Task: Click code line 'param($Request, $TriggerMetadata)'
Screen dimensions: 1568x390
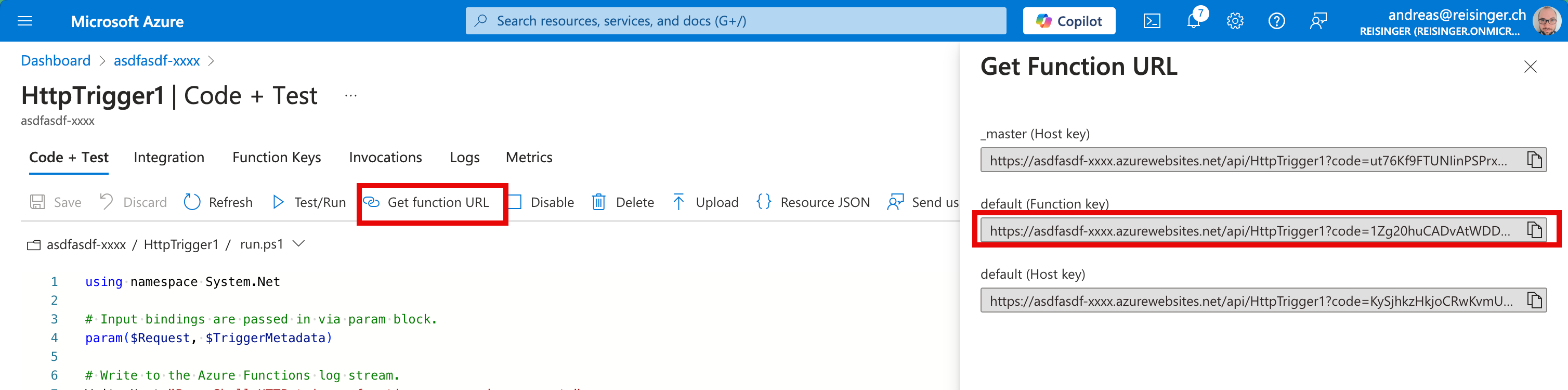Action: point(209,337)
